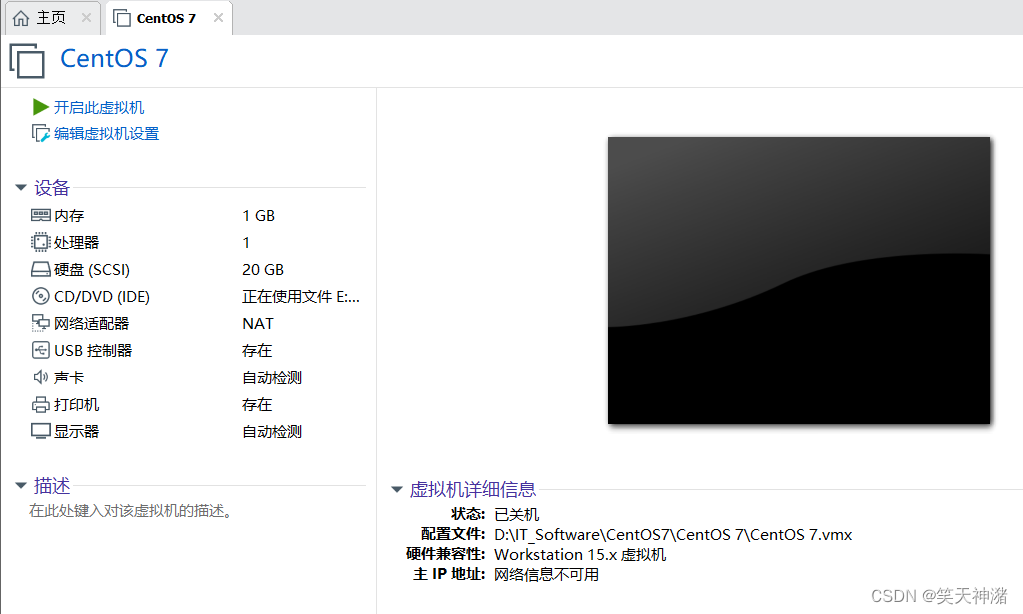Click the CentOS 7 page title
1023x614 pixels.
(x=114, y=59)
